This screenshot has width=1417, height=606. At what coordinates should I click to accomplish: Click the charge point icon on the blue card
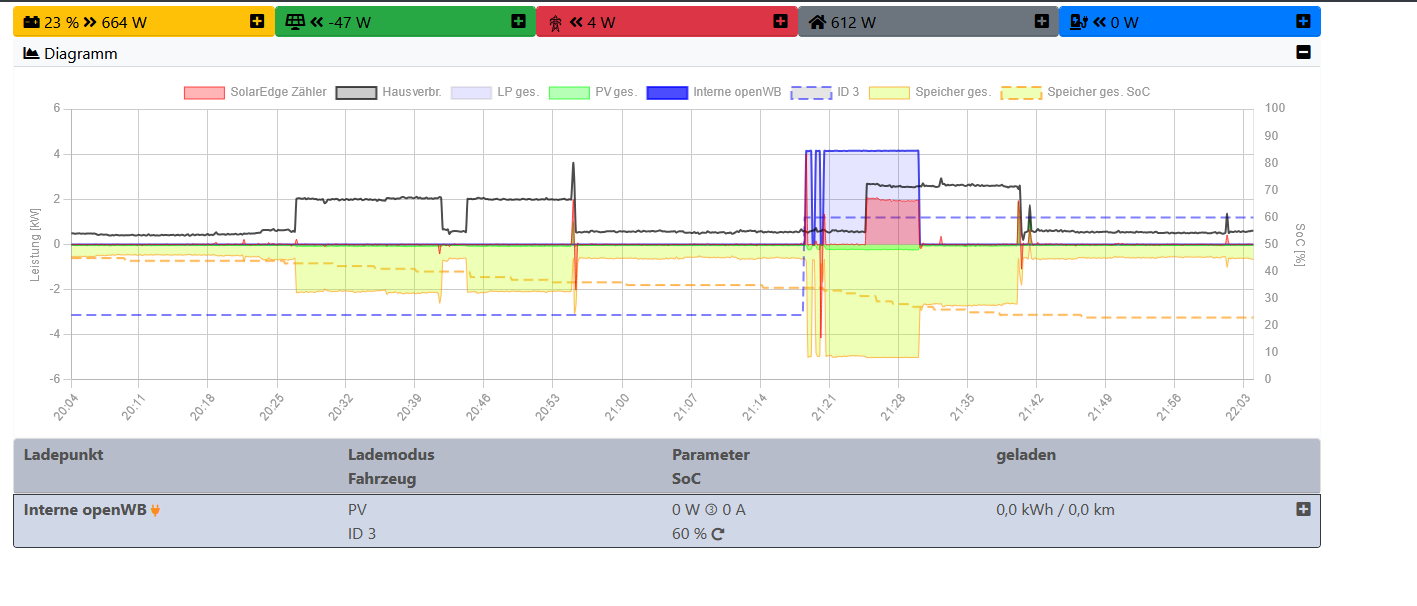tap(1078, 20)
